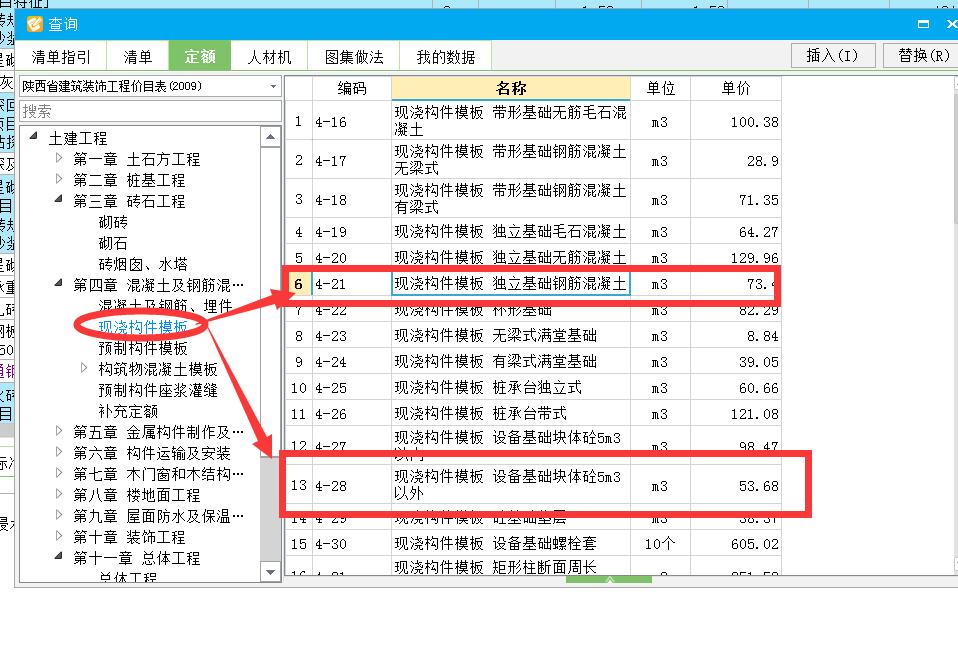Expand 第六章 构件运输及安装 node

(x=59, y=452)
